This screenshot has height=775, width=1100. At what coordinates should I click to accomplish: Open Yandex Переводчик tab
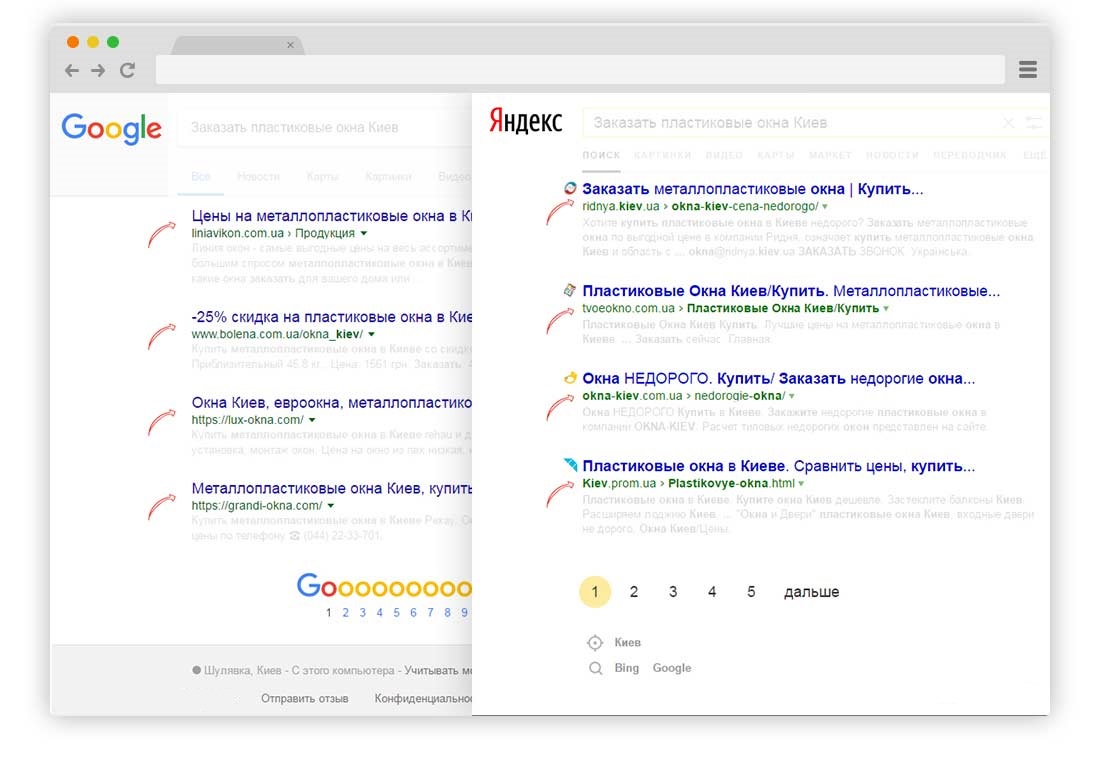point(970,155)
